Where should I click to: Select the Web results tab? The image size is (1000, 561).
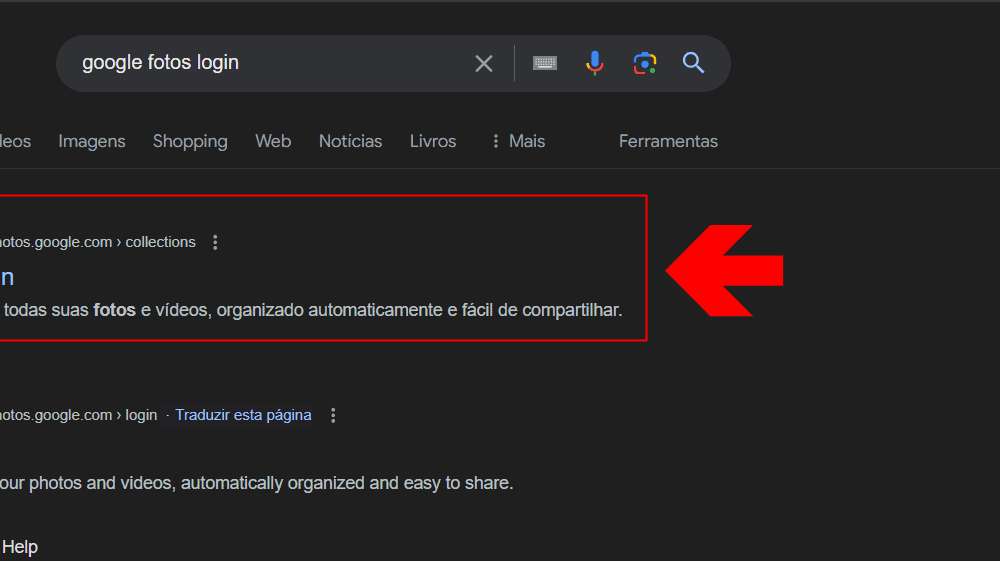273,141
